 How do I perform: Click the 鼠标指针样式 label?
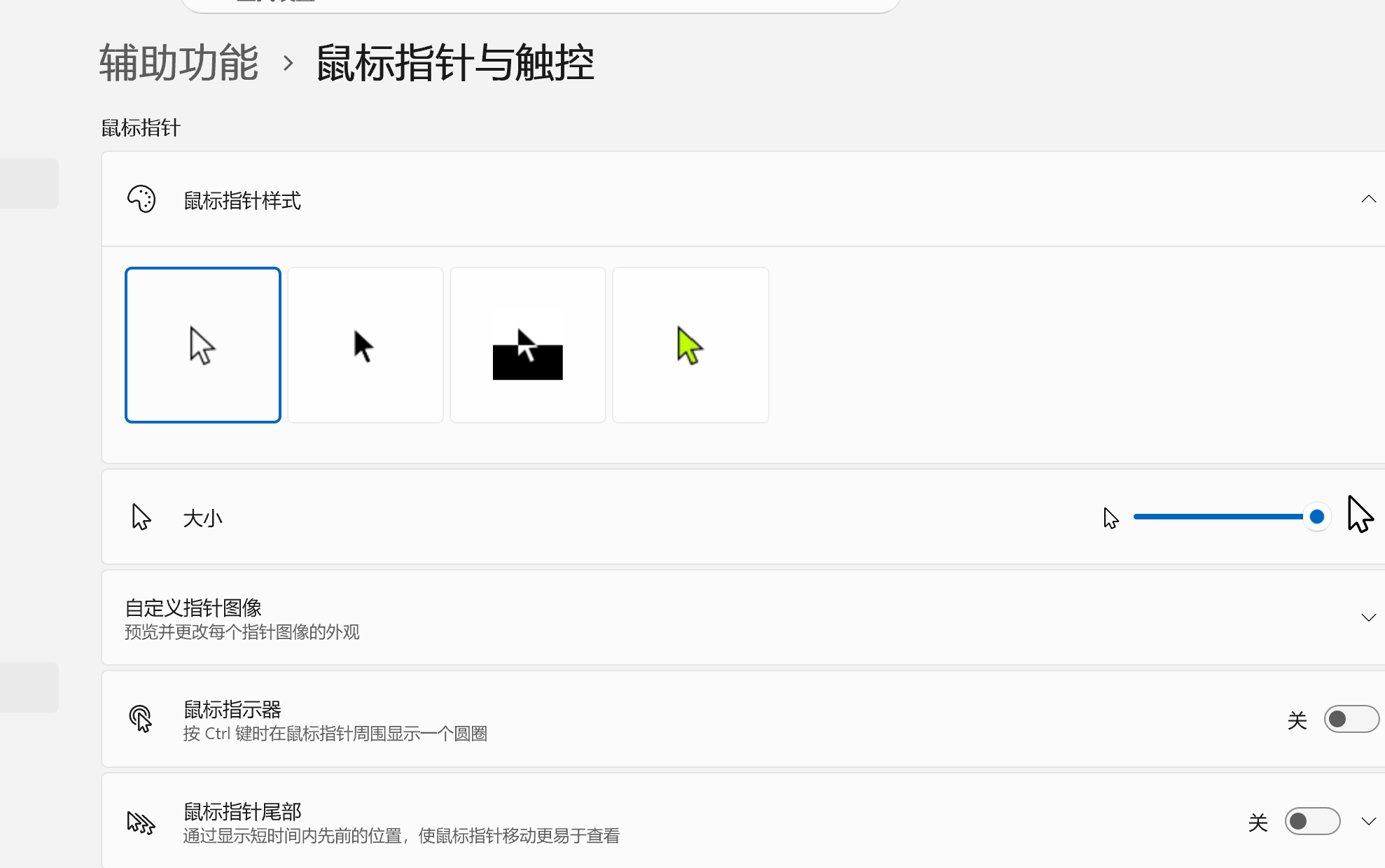[x=242, y=201]
